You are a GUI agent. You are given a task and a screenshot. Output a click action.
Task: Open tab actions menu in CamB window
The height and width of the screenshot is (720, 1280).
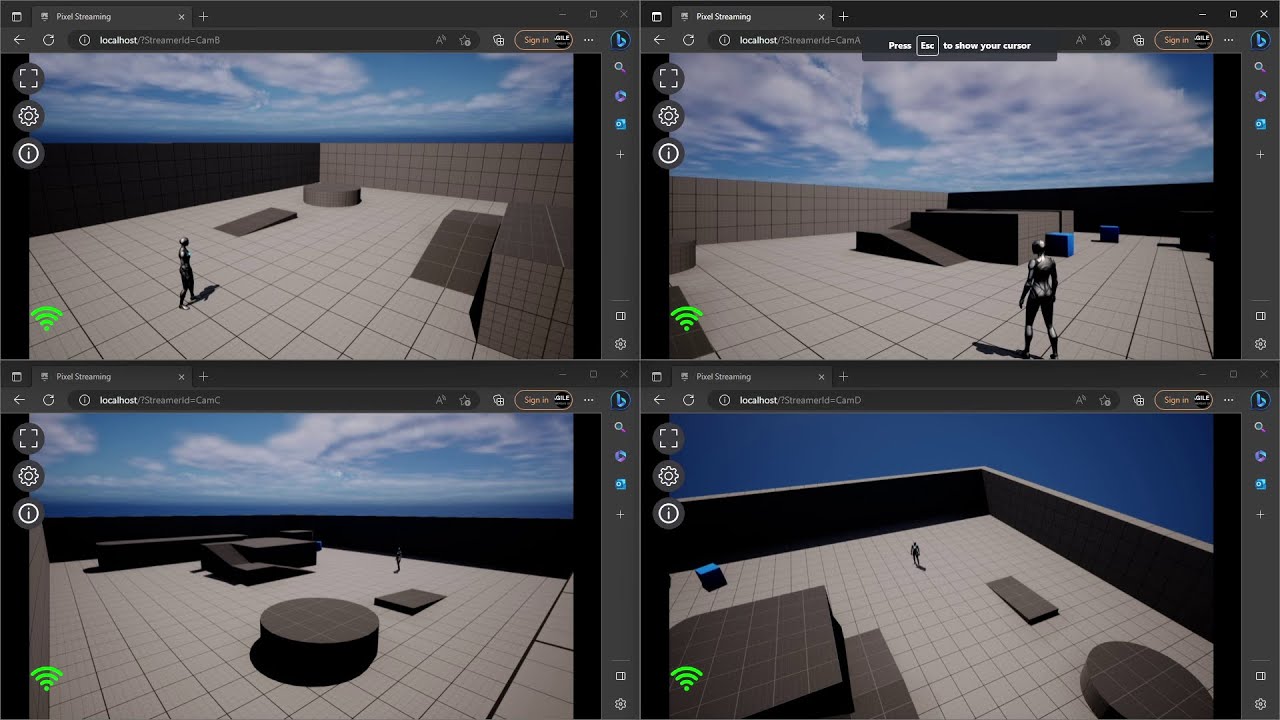click(x=16, y=16)
